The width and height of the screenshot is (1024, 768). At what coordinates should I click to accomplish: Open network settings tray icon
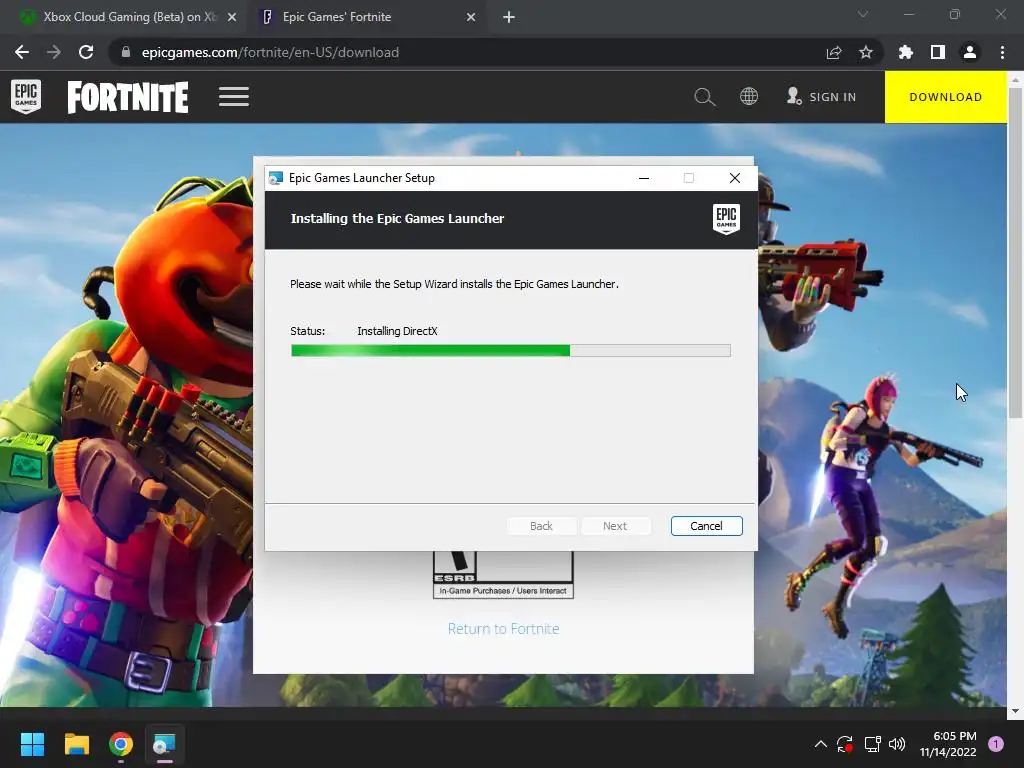pyautogui.click(x=872, y=744)
